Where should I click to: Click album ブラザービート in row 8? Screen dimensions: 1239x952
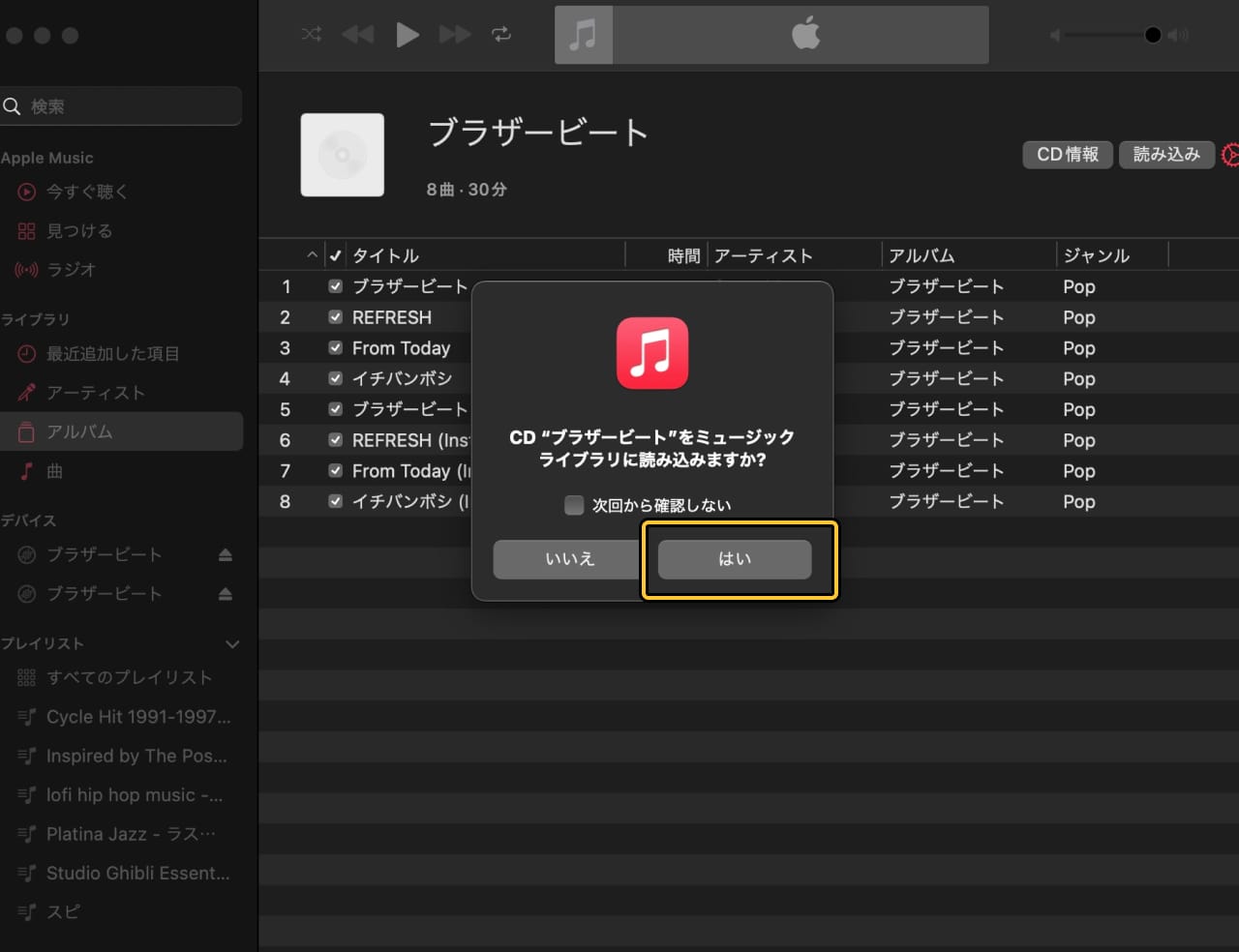(946, 501)
